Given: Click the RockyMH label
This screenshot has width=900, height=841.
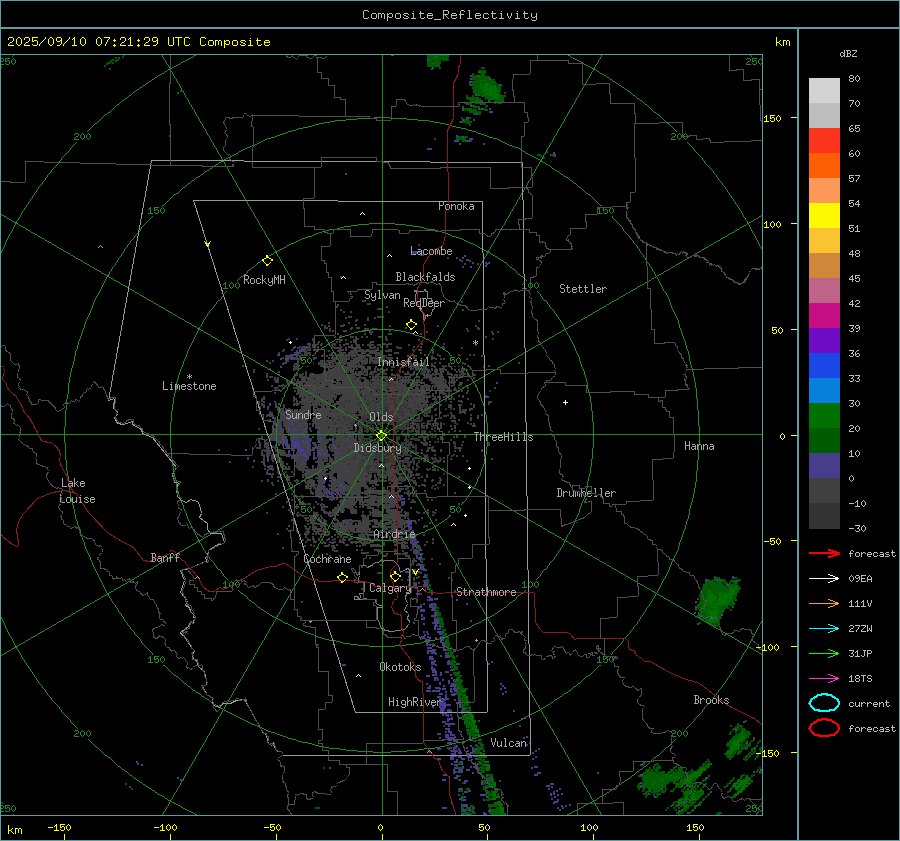Looking at the screenshot, I should coord(264,280).
